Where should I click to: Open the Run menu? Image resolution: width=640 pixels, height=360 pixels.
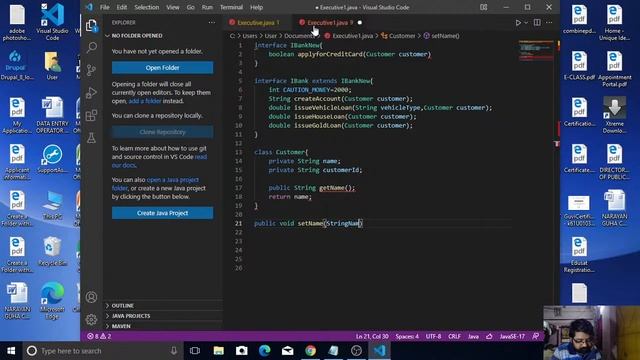coord(207,7)
